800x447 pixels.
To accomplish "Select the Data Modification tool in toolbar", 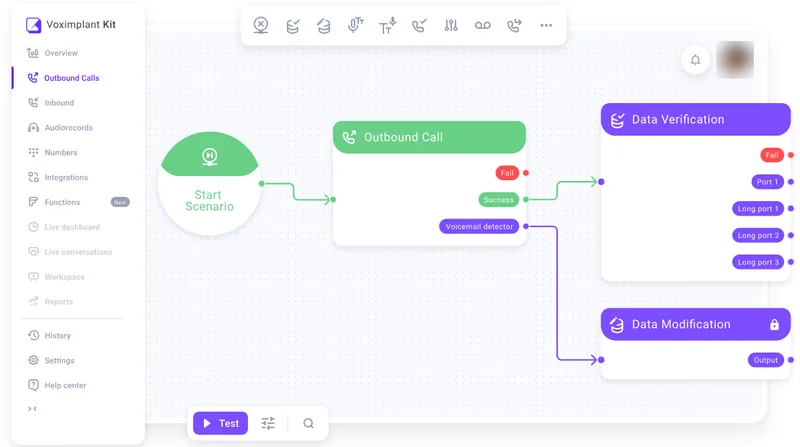I will pos(324,26).
